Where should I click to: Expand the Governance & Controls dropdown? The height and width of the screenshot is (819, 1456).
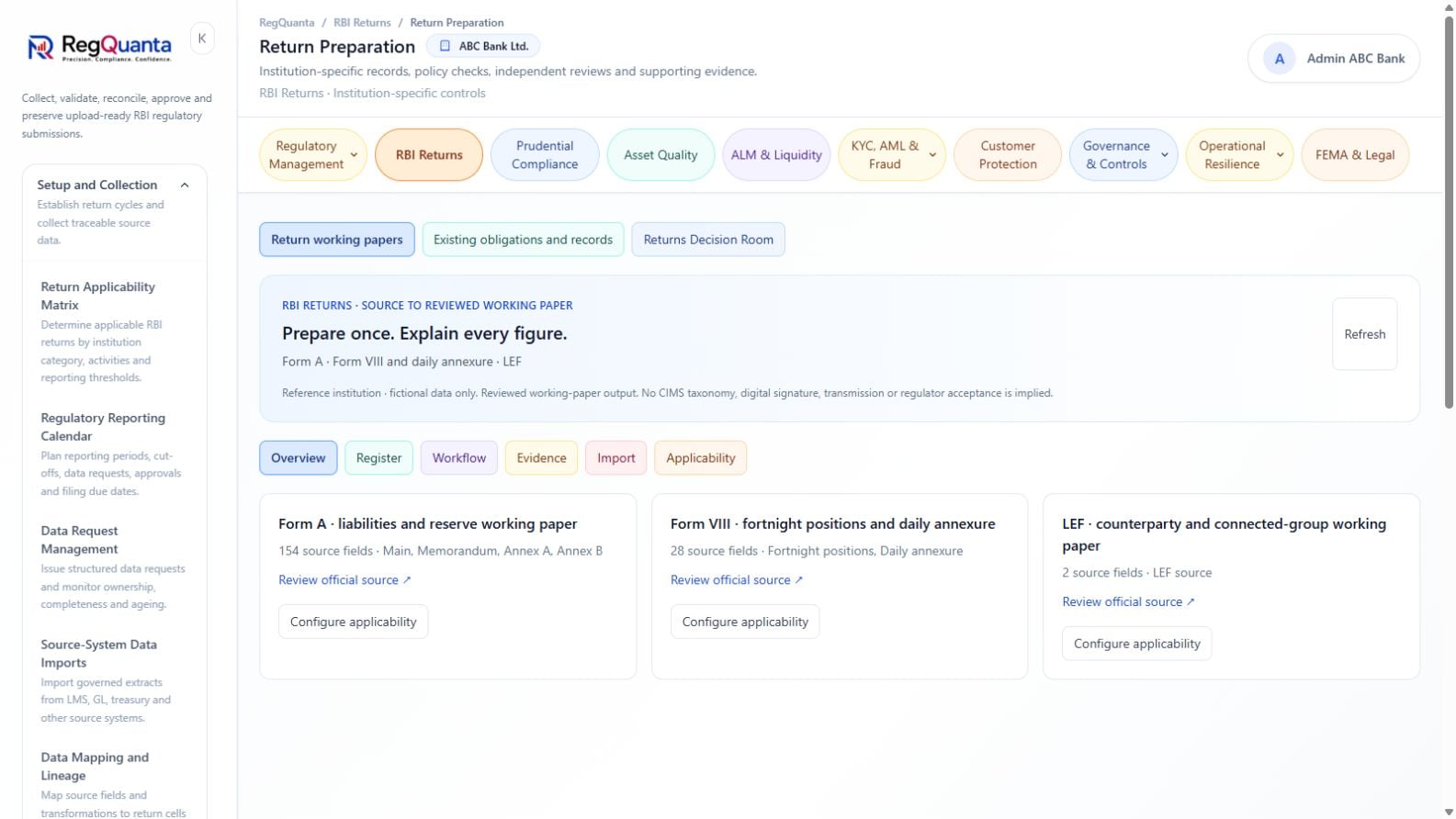(1165, 155)
